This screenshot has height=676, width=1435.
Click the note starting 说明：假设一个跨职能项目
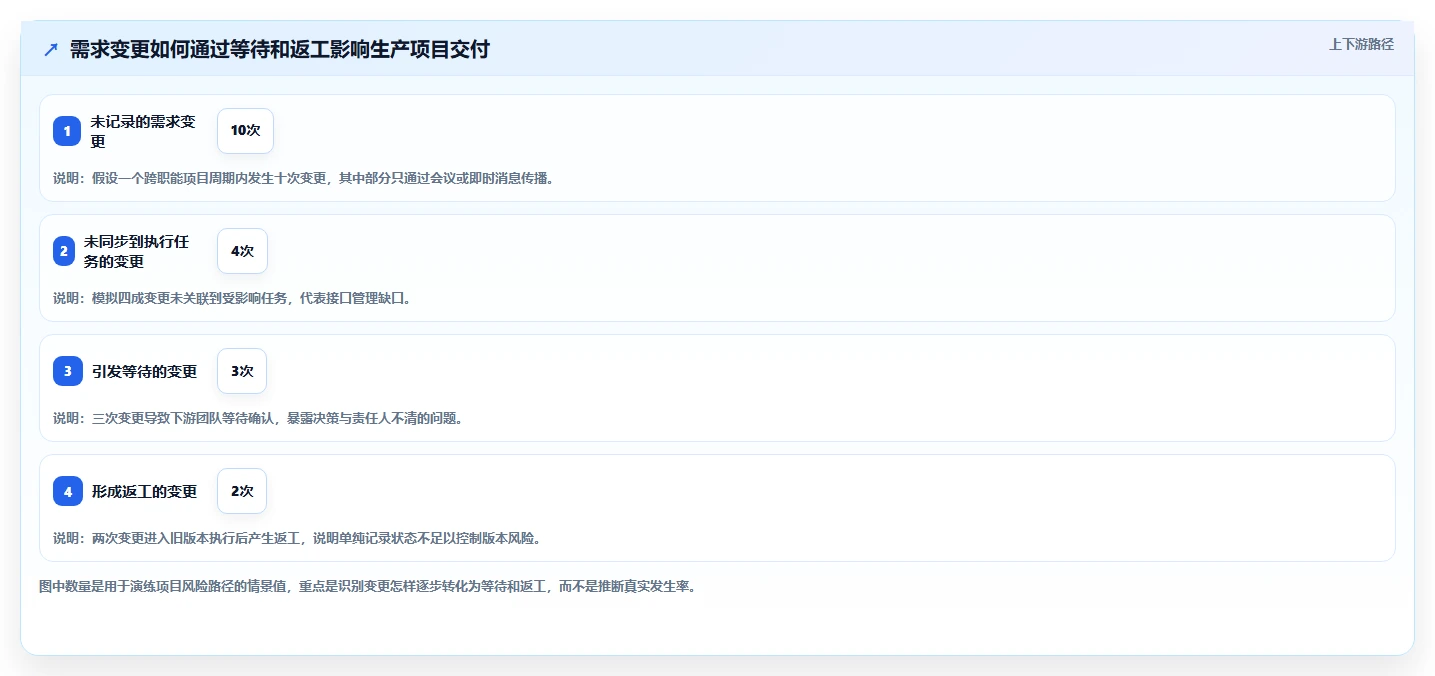(303, 178)
